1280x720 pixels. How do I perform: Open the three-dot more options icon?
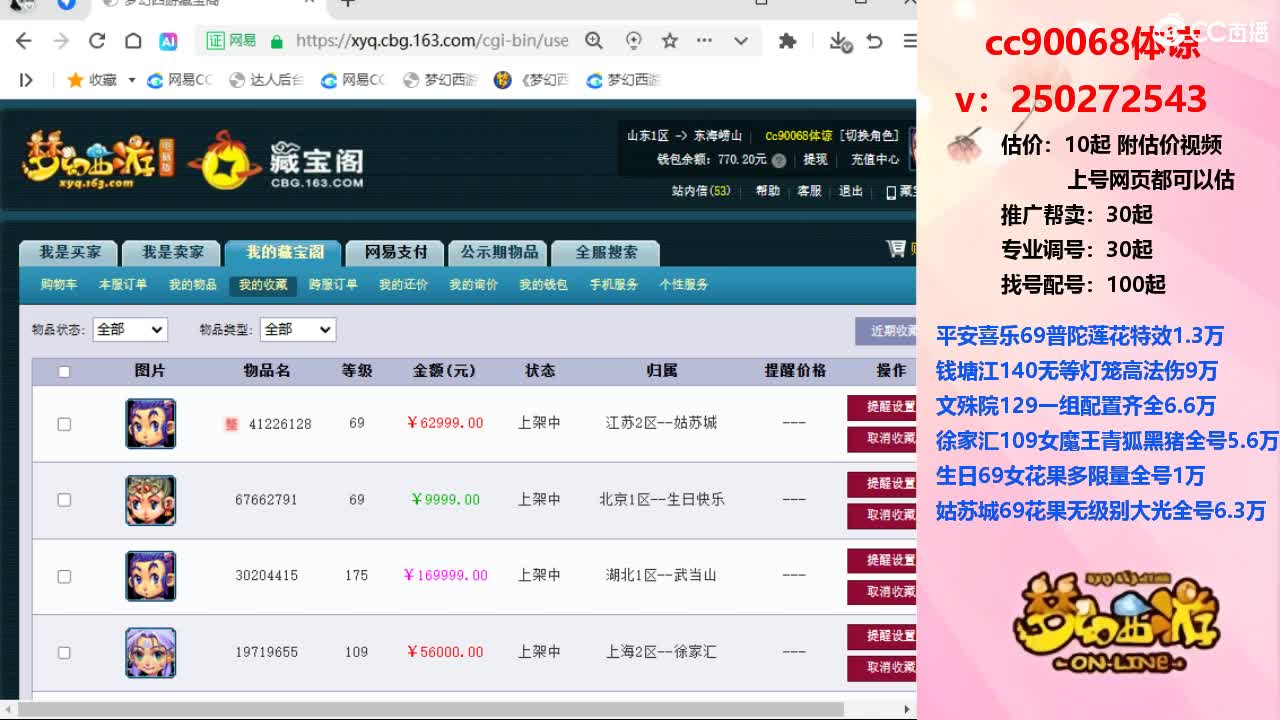(x=705, y=41)
